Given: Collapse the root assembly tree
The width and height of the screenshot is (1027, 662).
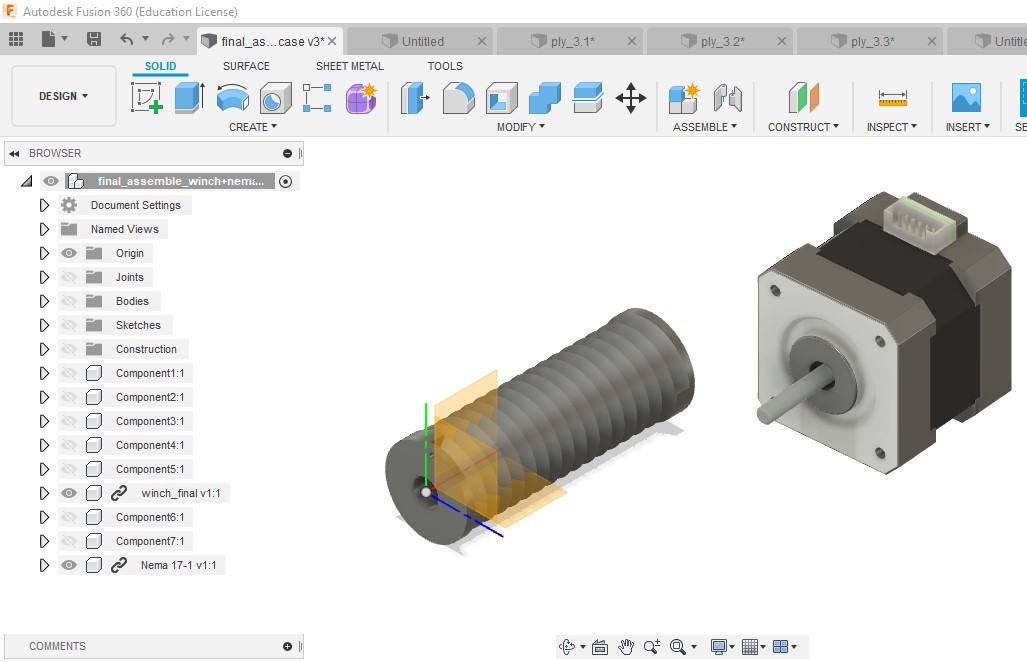Looking at the screenshot, I should tap(27, 181).
